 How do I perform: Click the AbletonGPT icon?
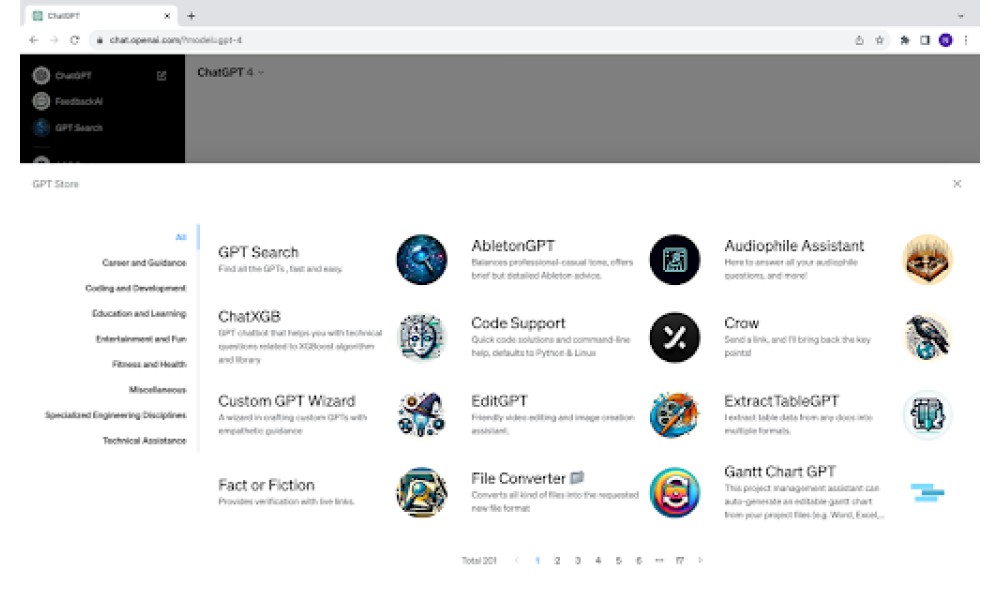pos(675,260)
